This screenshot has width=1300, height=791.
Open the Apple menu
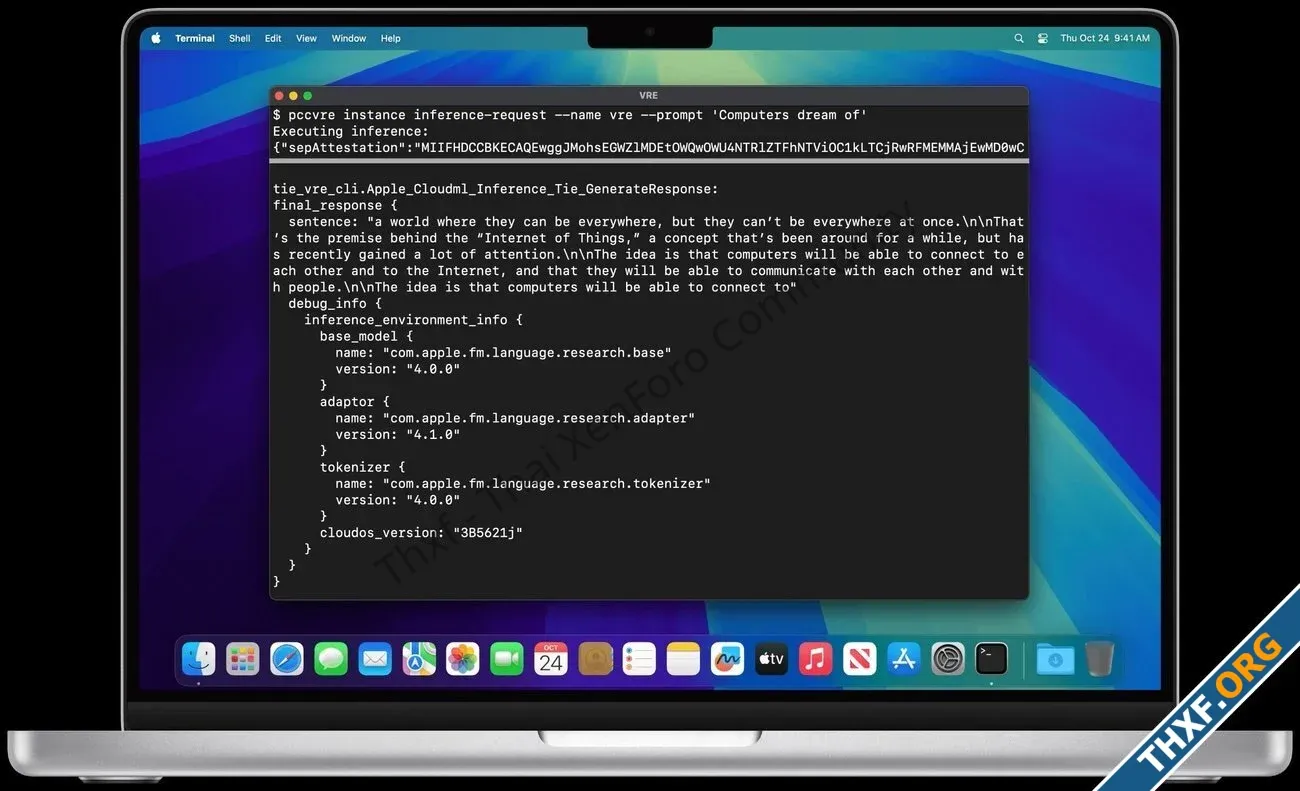[155, 37]
